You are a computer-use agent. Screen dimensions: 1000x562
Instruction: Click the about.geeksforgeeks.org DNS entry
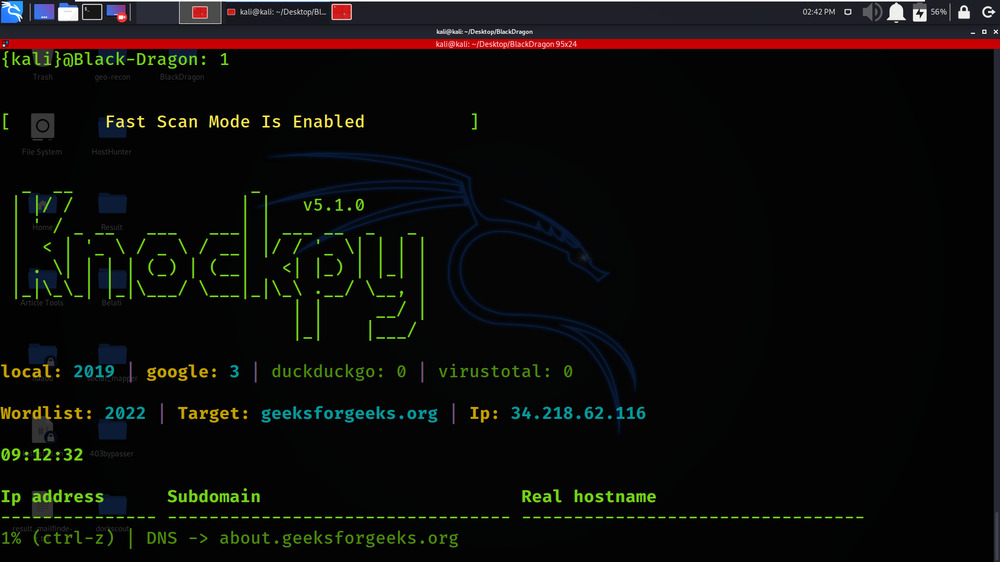tap(339, 538)
